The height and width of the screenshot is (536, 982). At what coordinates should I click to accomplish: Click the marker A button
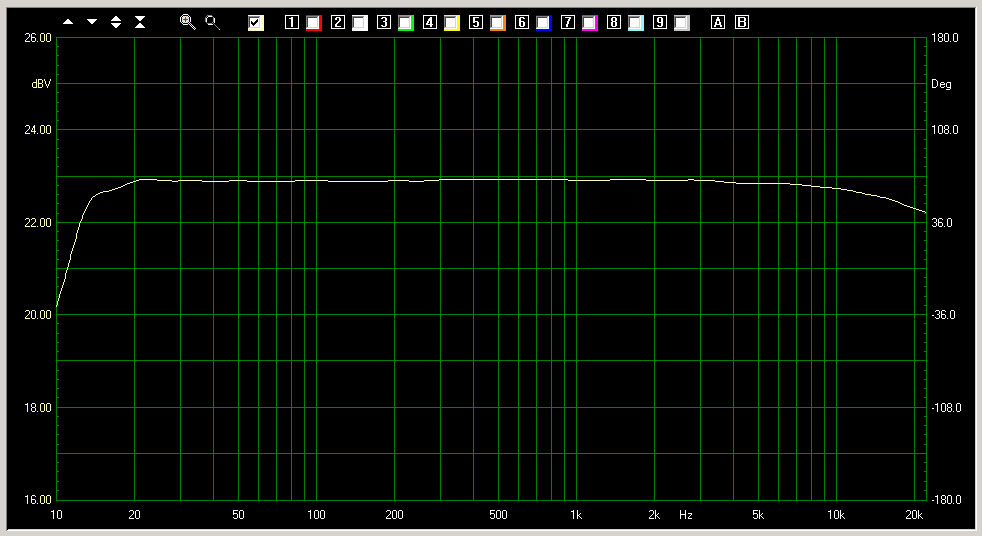tap(718, 23)
